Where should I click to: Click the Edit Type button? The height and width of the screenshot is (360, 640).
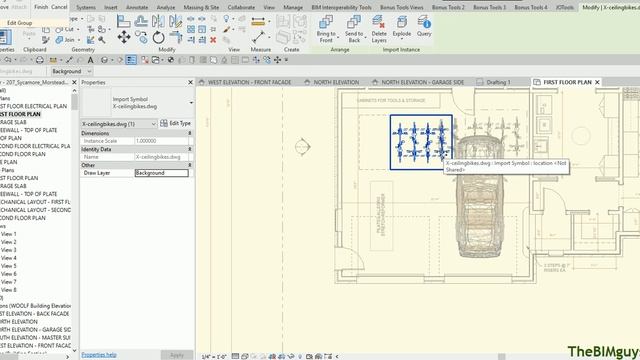pyautogui.click(x=176, y=123)
